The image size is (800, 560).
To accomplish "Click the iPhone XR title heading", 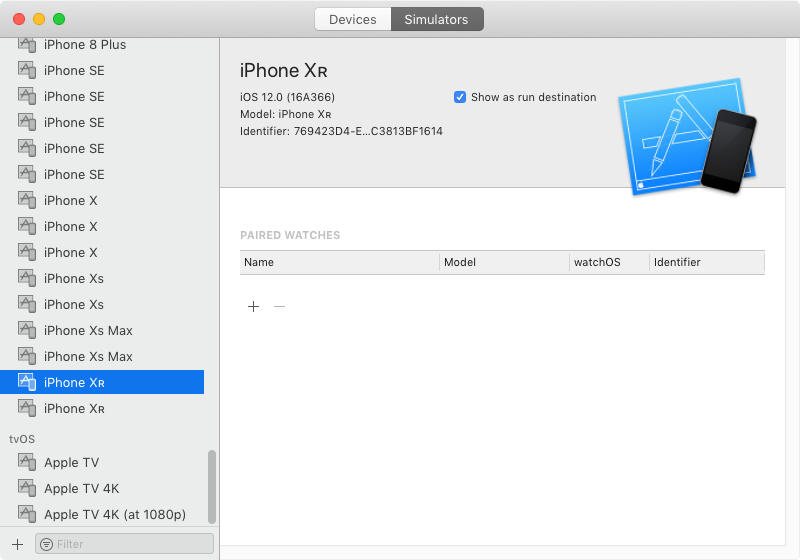I will tap(284, 70).
